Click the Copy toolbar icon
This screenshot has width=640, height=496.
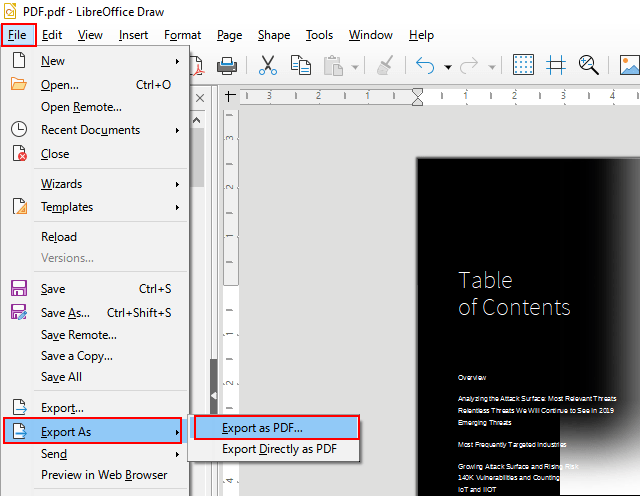(x=301, y=65)
